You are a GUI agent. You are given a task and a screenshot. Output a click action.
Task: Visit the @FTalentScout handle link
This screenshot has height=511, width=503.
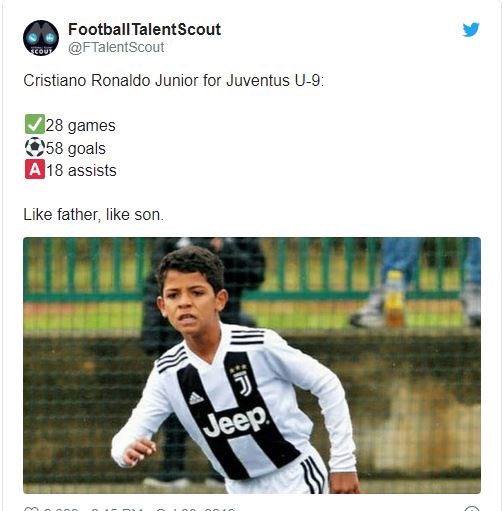116,47
